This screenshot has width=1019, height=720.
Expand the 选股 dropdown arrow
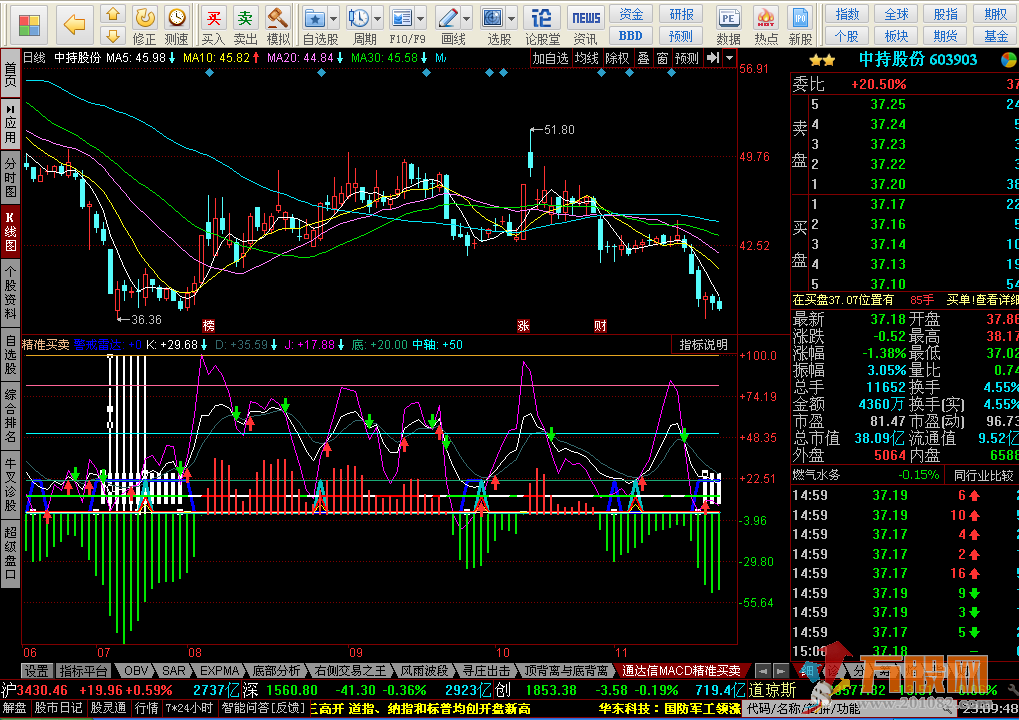511,18
